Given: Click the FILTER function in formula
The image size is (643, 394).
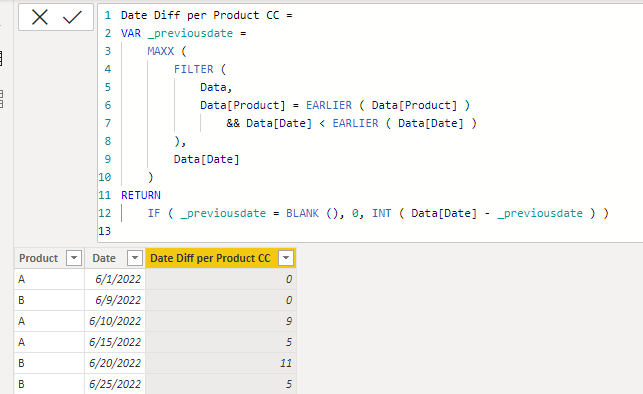Looking at the screenshot, I should pos(194,69).
